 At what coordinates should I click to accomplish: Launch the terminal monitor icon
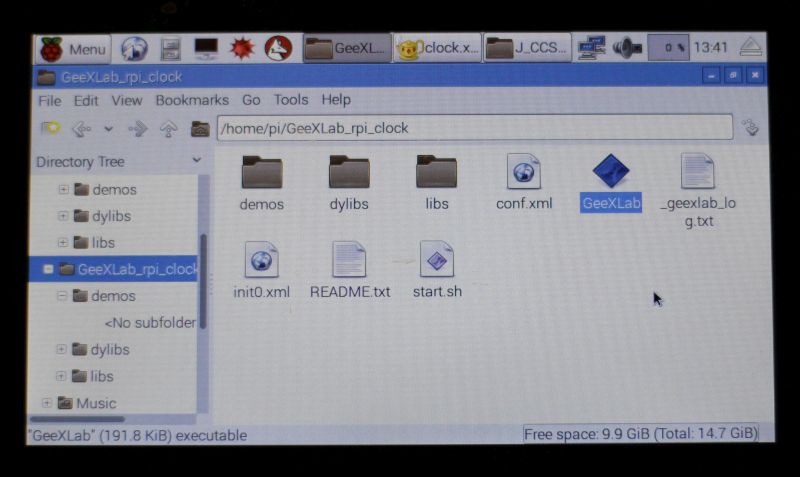tap(206, 49)
